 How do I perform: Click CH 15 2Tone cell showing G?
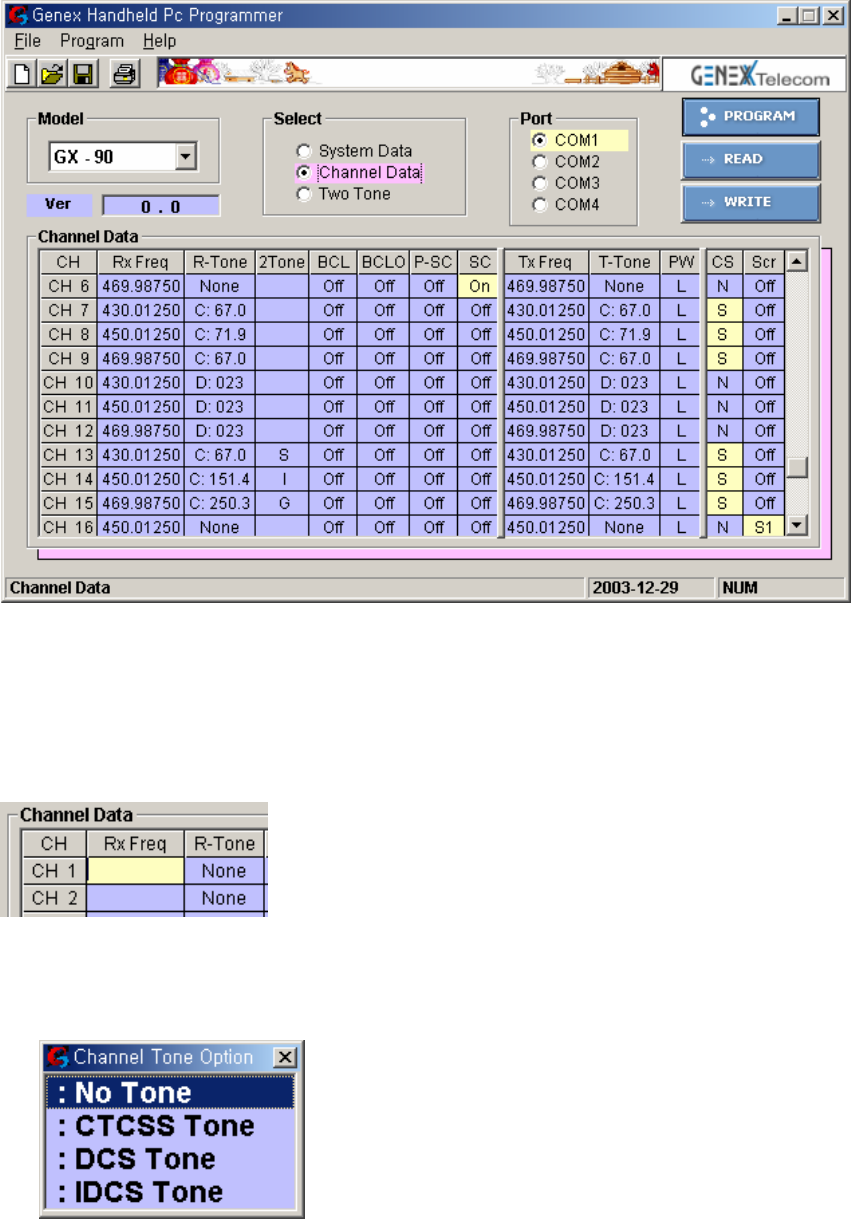[283, 503]
